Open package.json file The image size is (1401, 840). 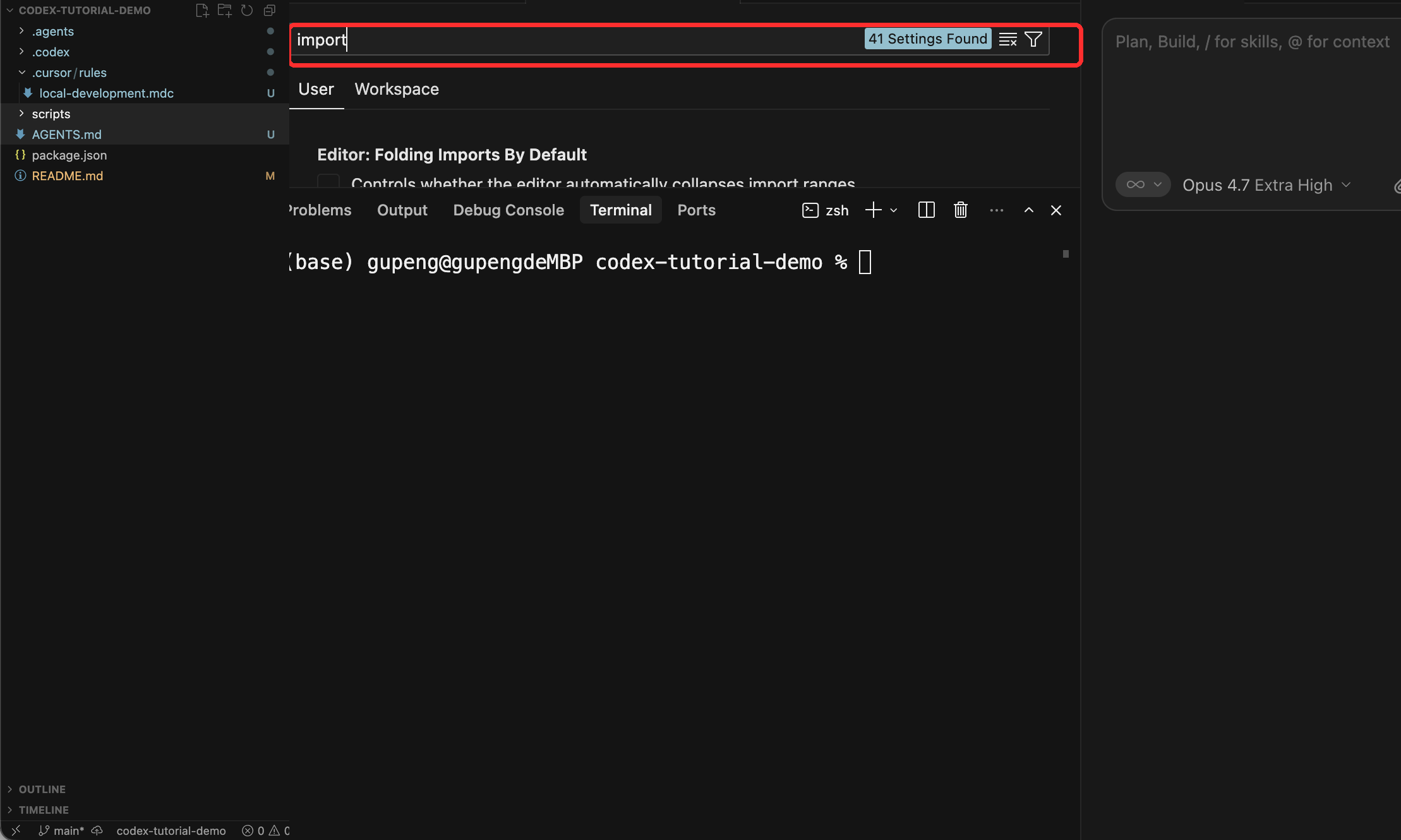click(x=145, y=155)
